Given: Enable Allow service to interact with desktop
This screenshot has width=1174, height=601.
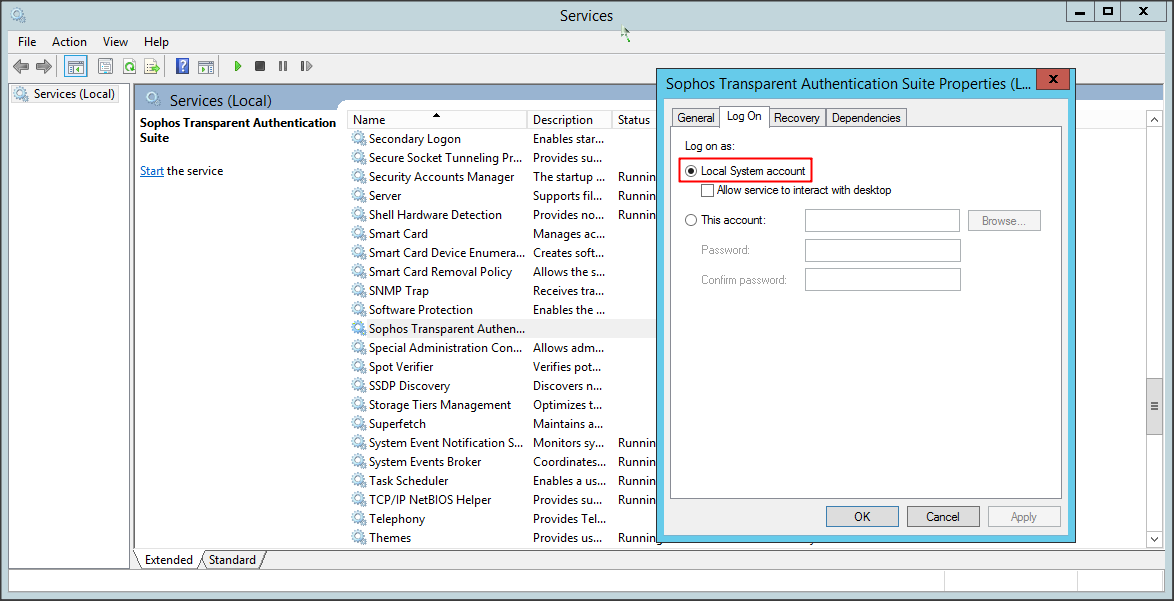Looking at the screenshot, I should (x=707, y=190).
